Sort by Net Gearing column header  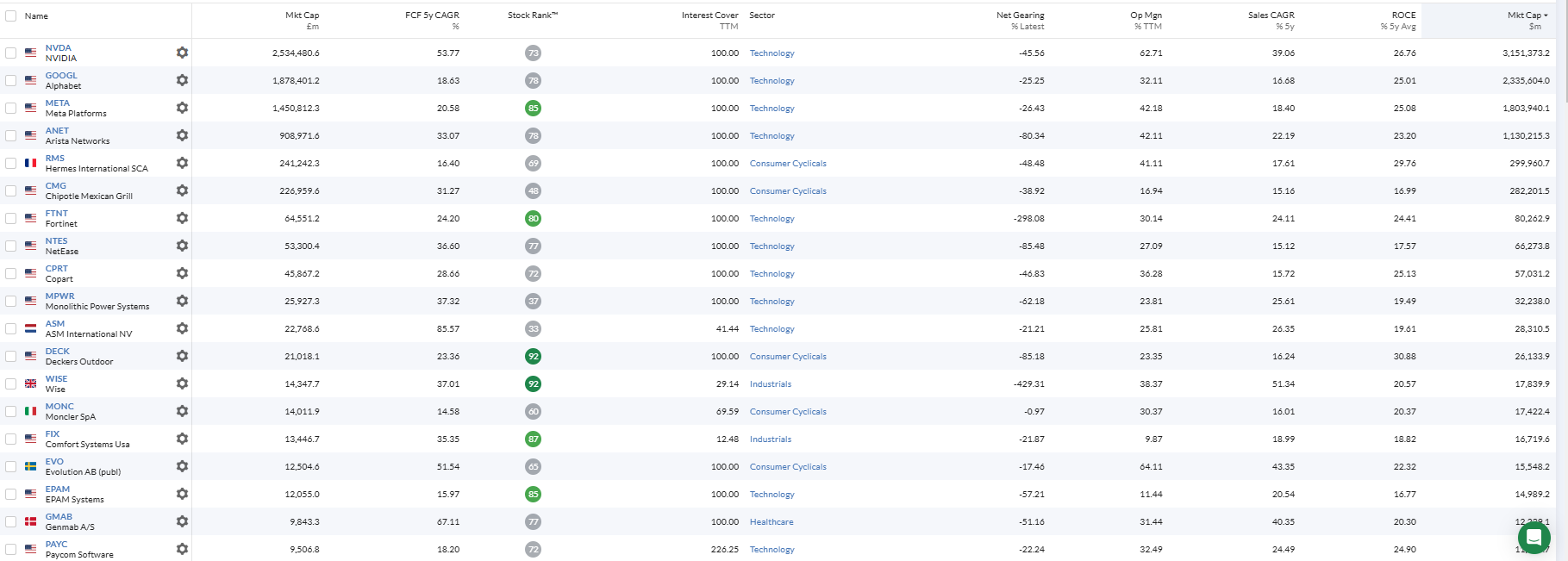click(1020, 21)
